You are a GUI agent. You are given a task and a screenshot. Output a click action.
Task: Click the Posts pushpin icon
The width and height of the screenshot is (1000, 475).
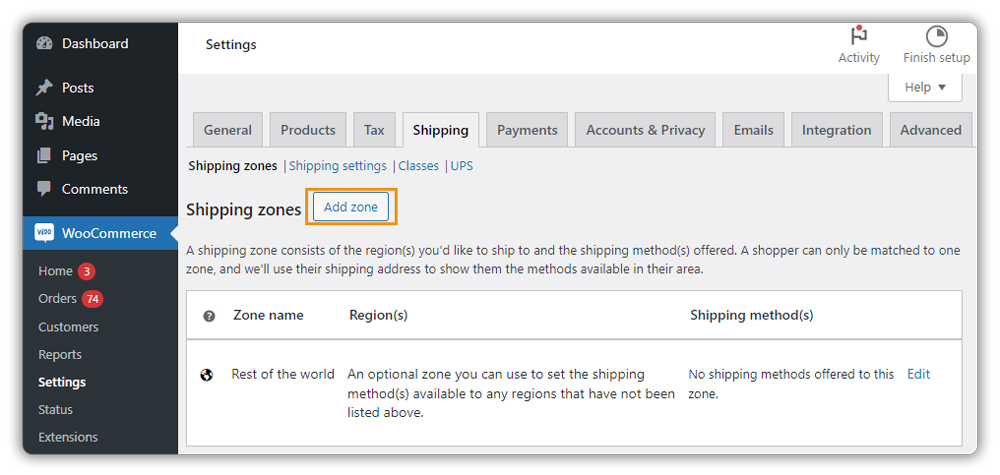44,87
